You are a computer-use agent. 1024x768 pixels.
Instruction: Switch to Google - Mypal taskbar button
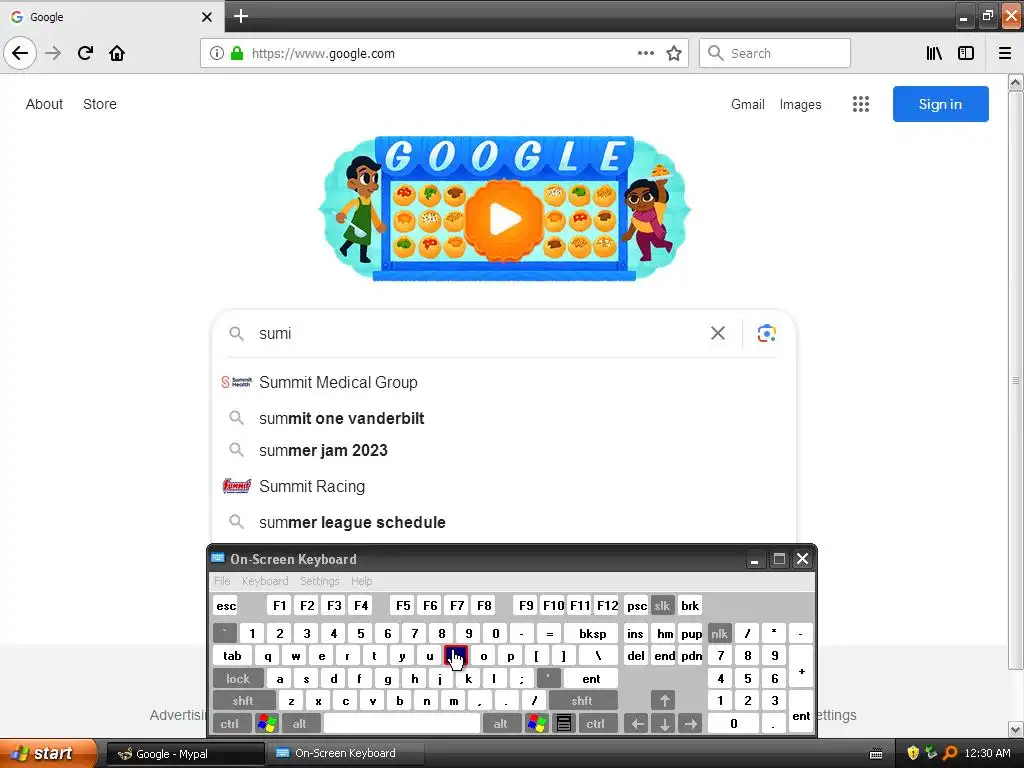(x=185, y=754)
